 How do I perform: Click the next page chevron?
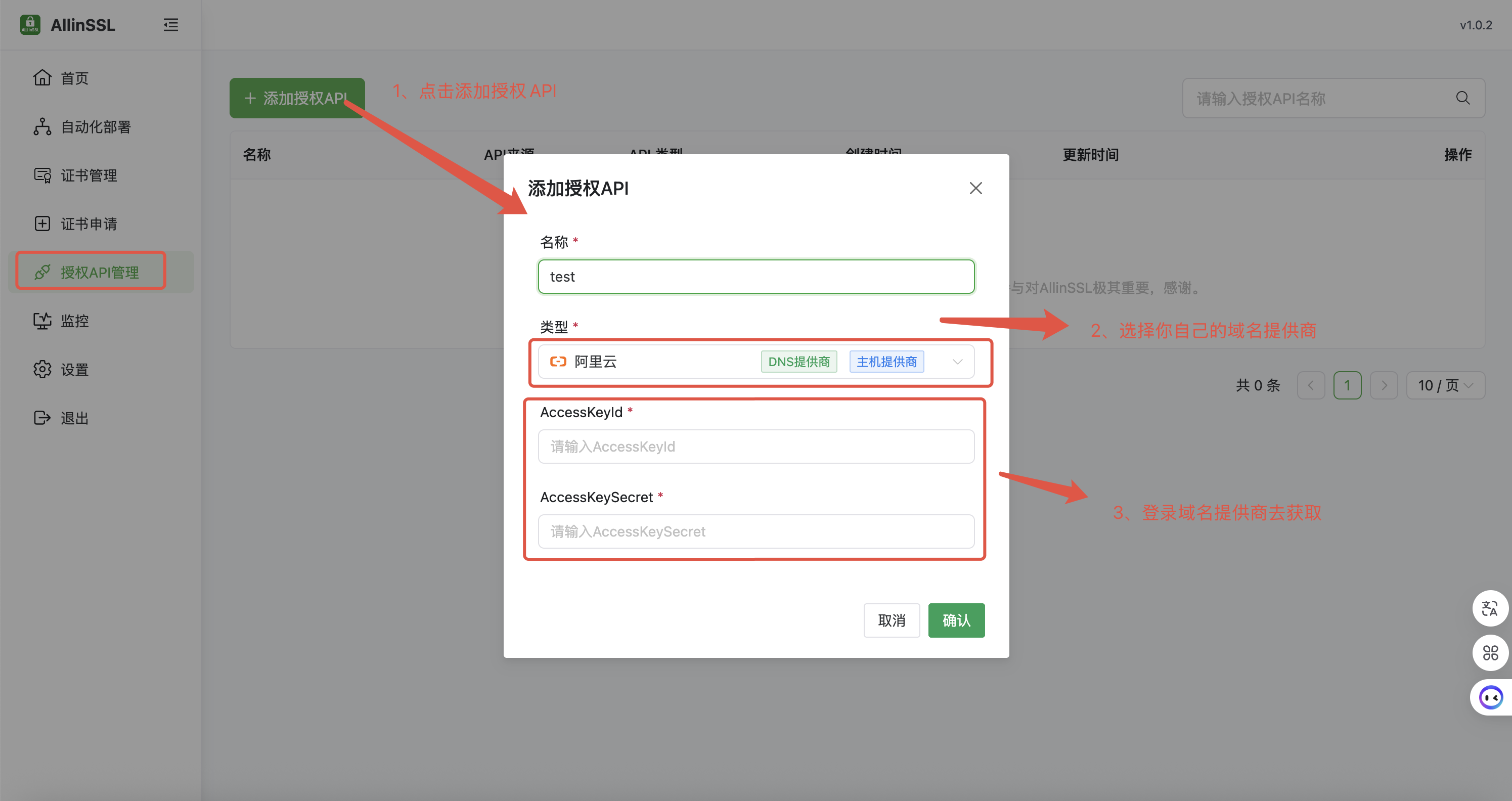(x=1384, y=385)
